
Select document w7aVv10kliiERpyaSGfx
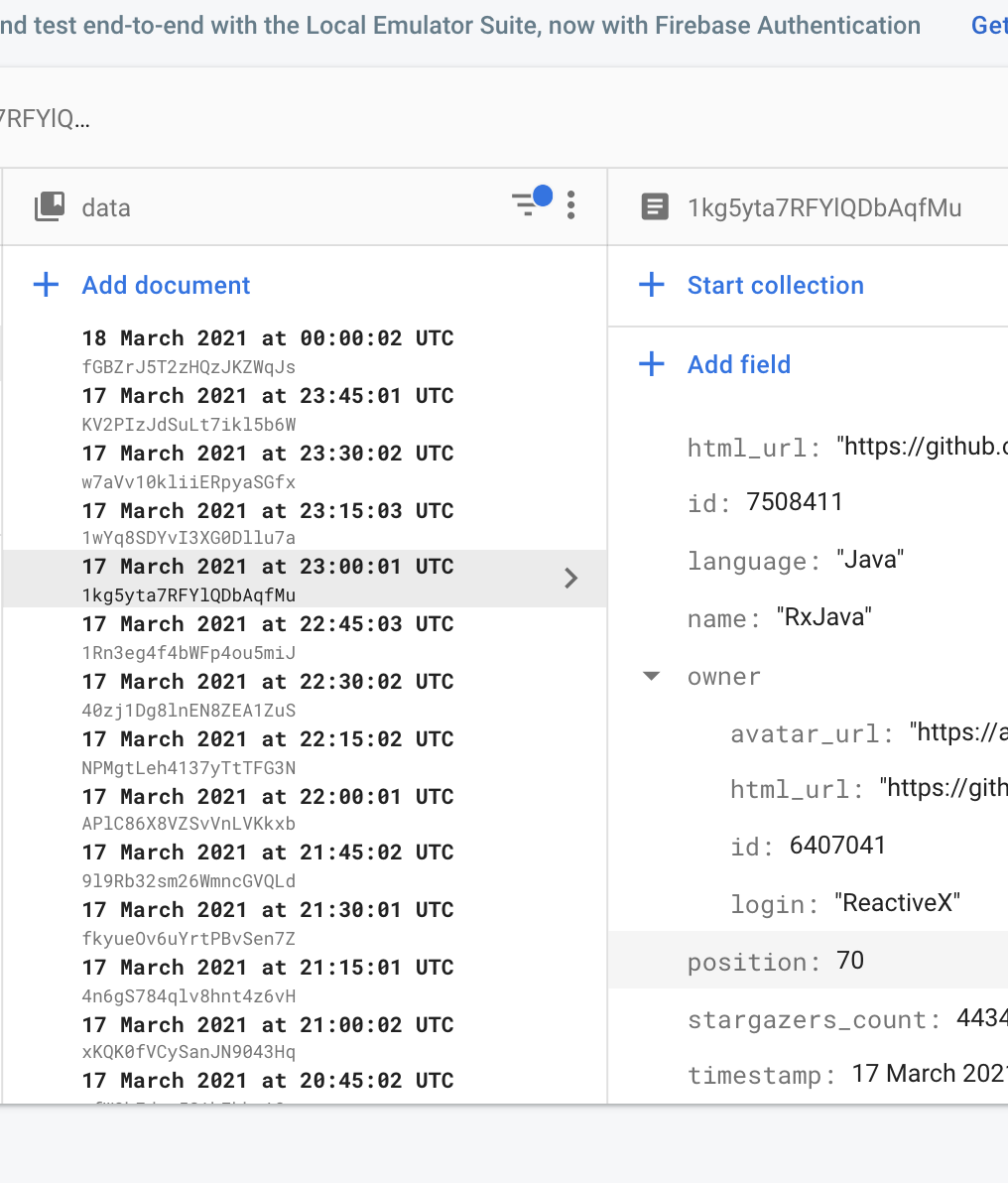coord(189,482)
